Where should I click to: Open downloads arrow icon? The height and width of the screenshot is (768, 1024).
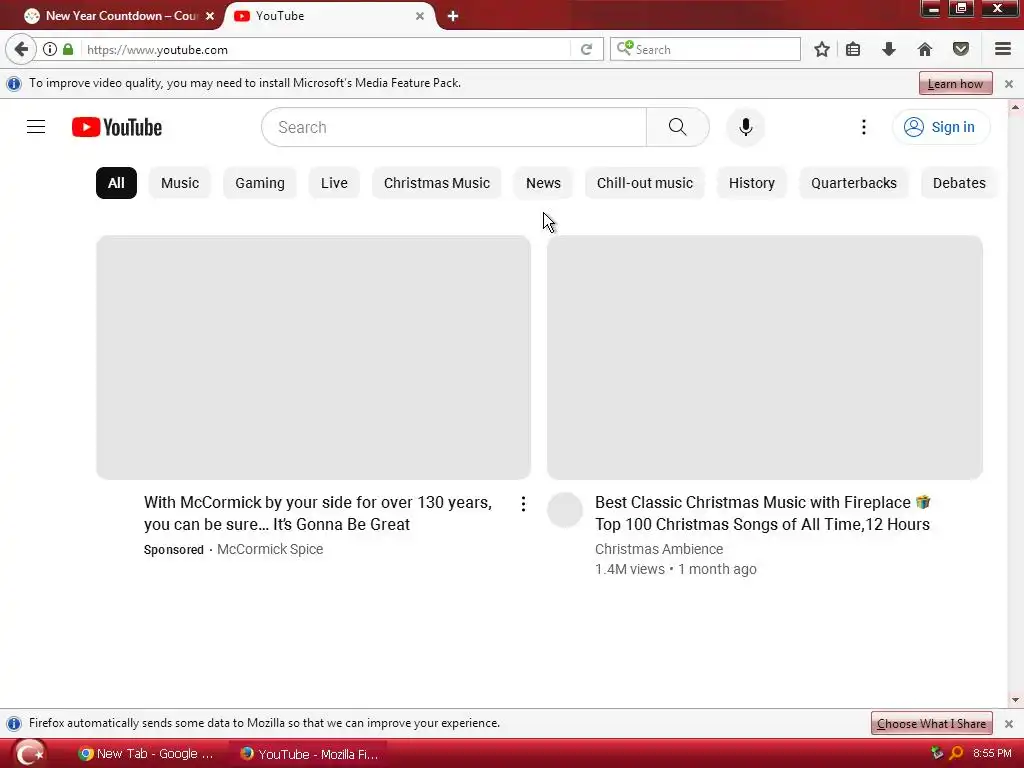pos(888,50)
